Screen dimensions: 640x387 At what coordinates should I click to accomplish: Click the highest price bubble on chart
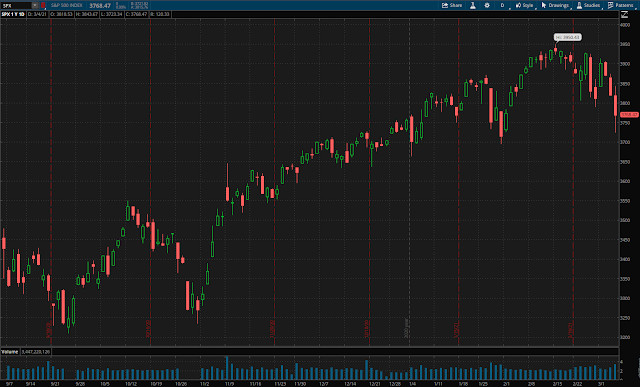click(x=567, y=37)
